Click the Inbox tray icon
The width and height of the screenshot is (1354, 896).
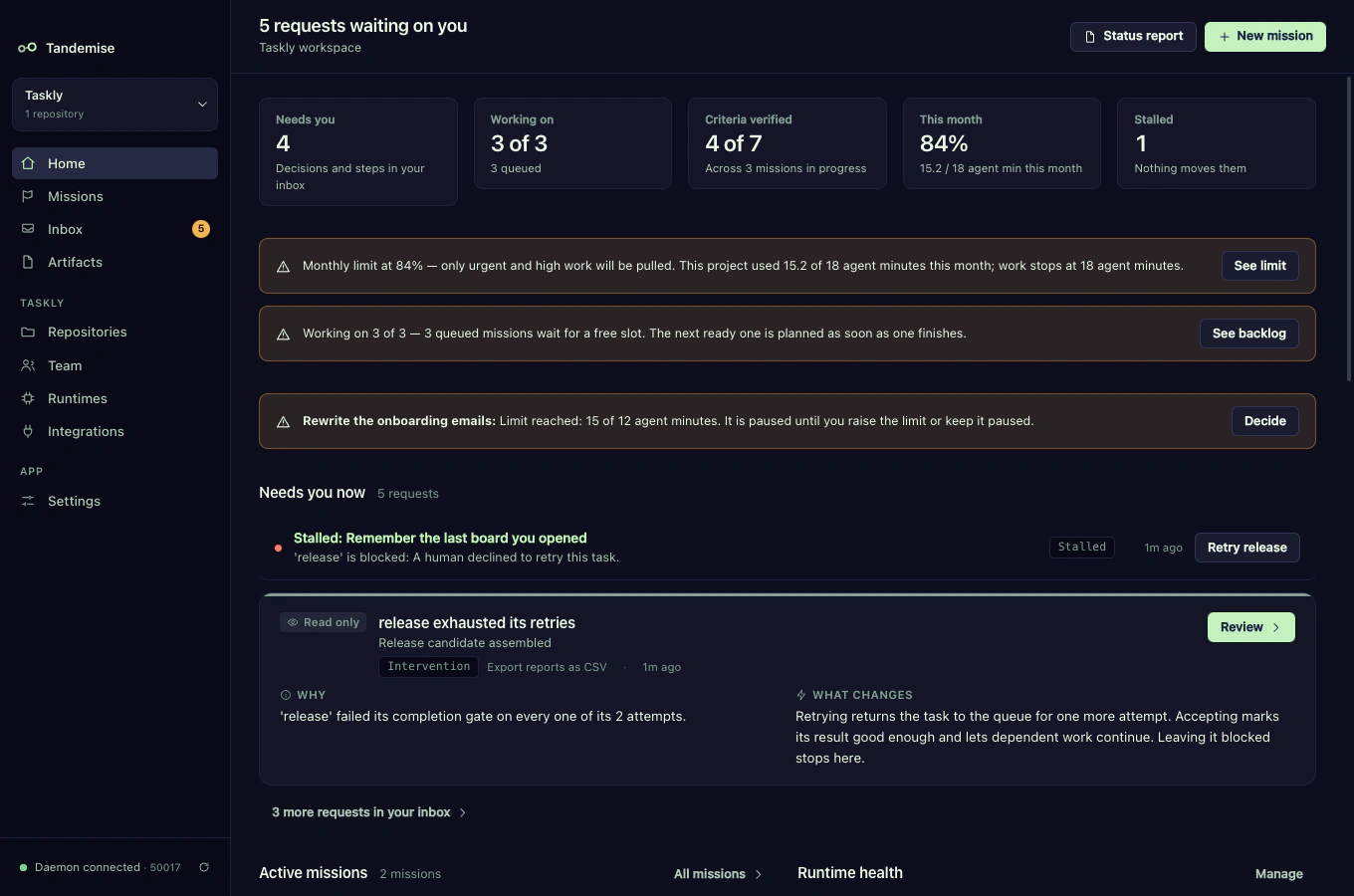(28, 229)
